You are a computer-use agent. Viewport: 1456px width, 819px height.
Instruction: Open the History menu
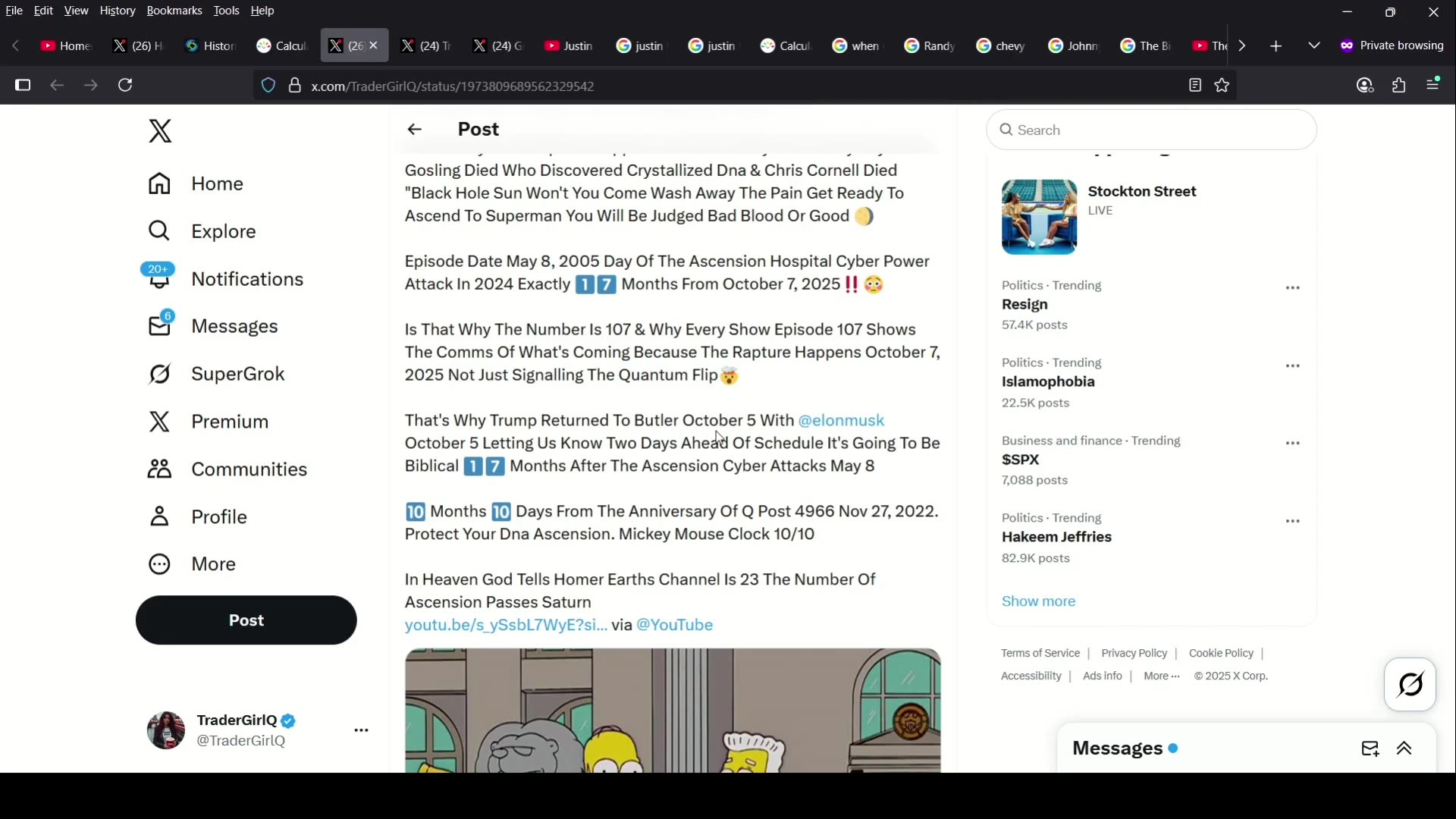pos(118,11)
